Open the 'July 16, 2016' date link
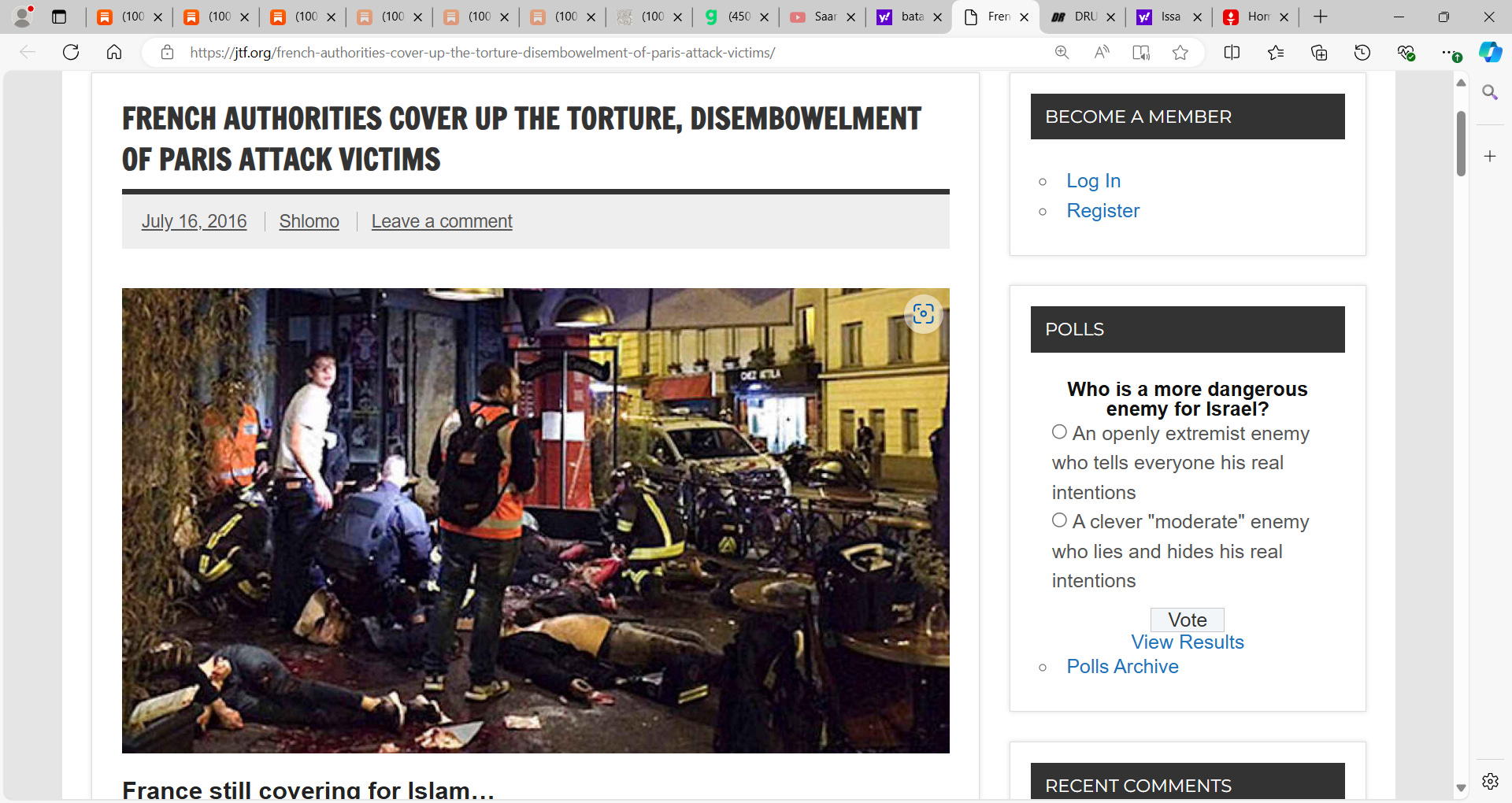 (x=194, y=221)
